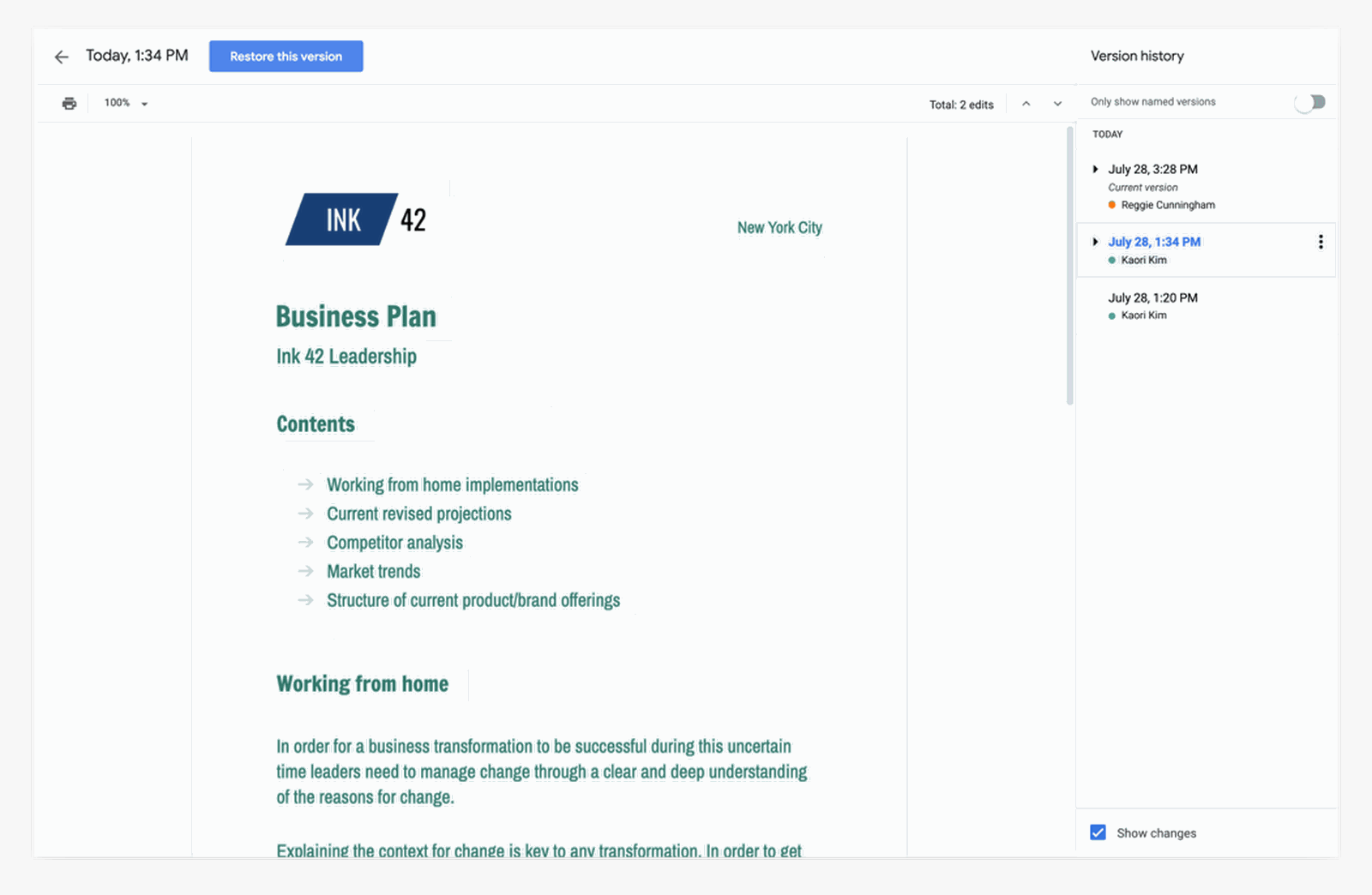Screen dimensions: 1372x895
Task: Expand the July 28, 1:34 PM version details
Action: click(x=1095, y=242)
